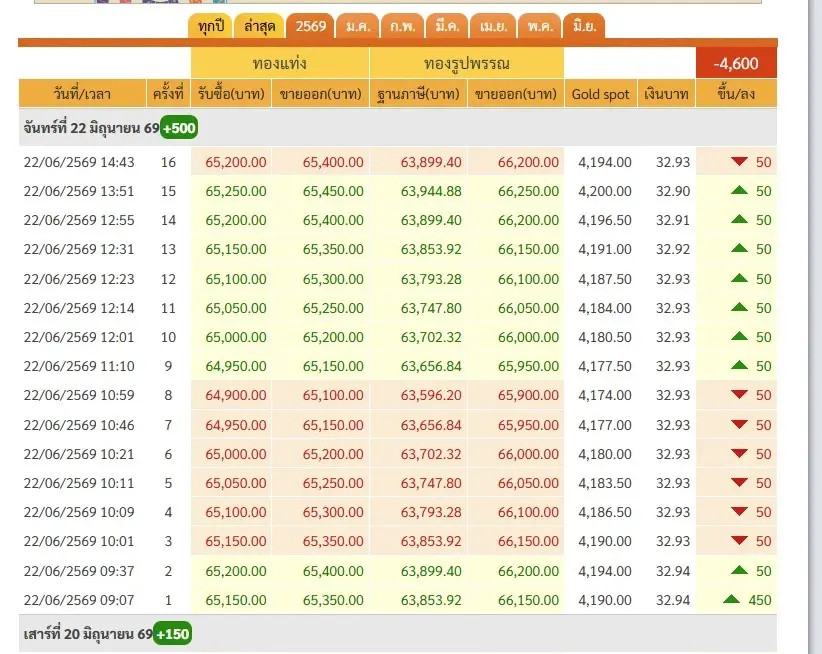
Task: Click the รับซื้อ(บาท) column header
Action: (231, 94)
